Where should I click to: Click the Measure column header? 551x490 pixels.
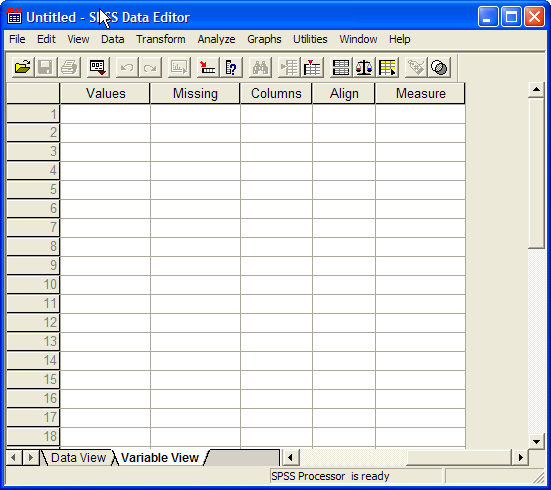[x=420, y=94]
